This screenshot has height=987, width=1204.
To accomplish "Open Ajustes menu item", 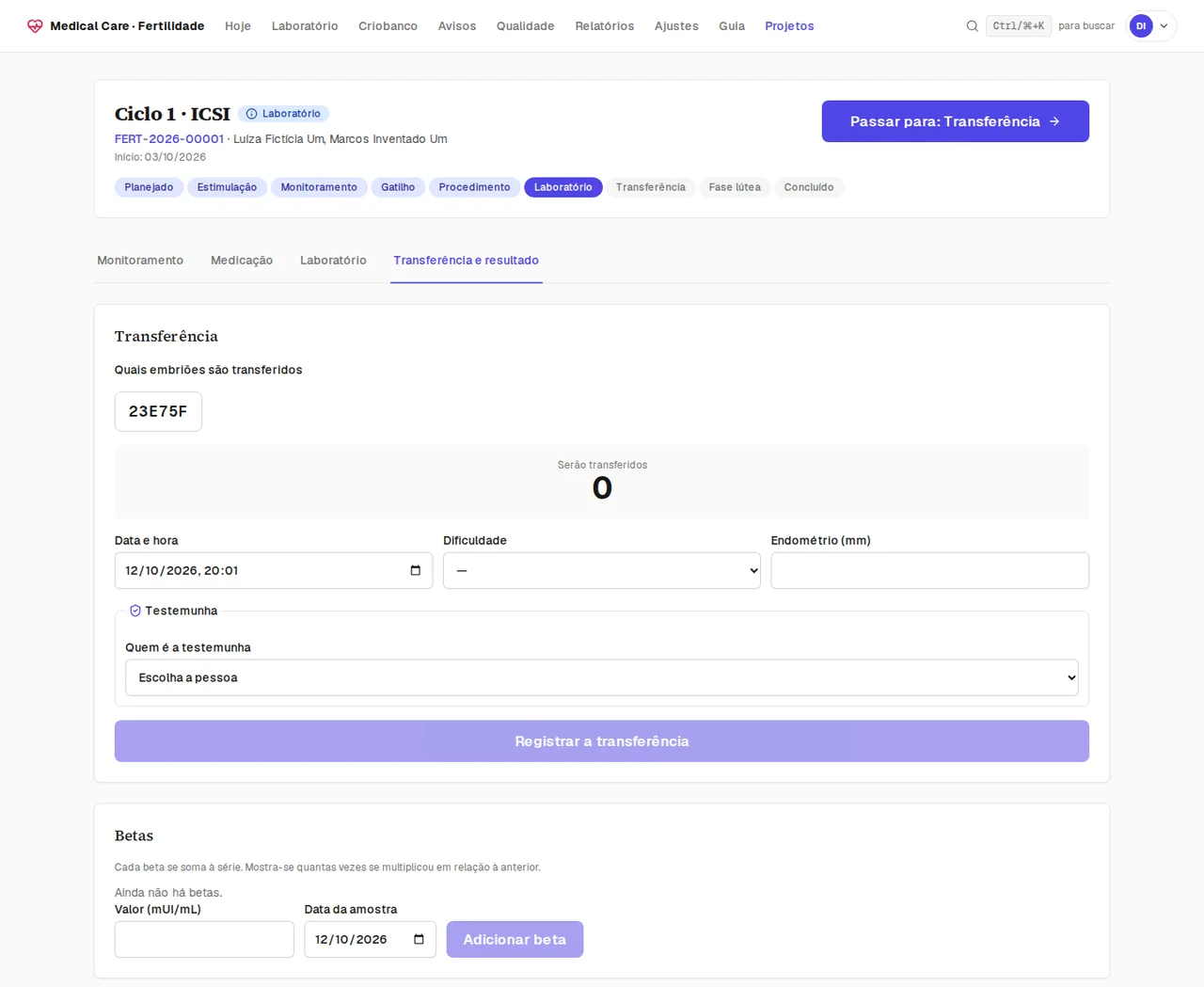I will [676, 26].
